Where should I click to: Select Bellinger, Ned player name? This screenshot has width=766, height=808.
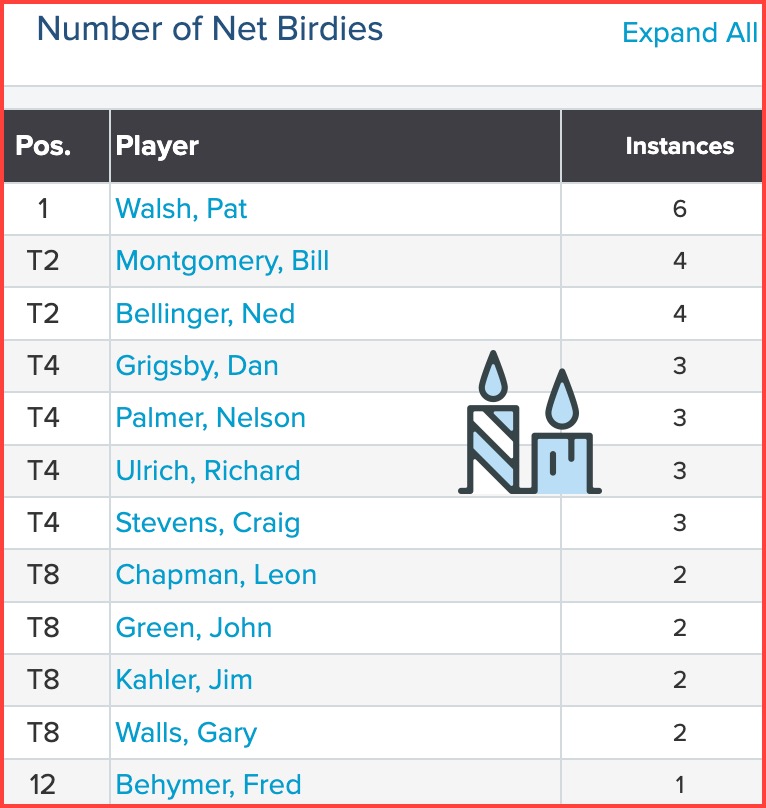point(205,314)
